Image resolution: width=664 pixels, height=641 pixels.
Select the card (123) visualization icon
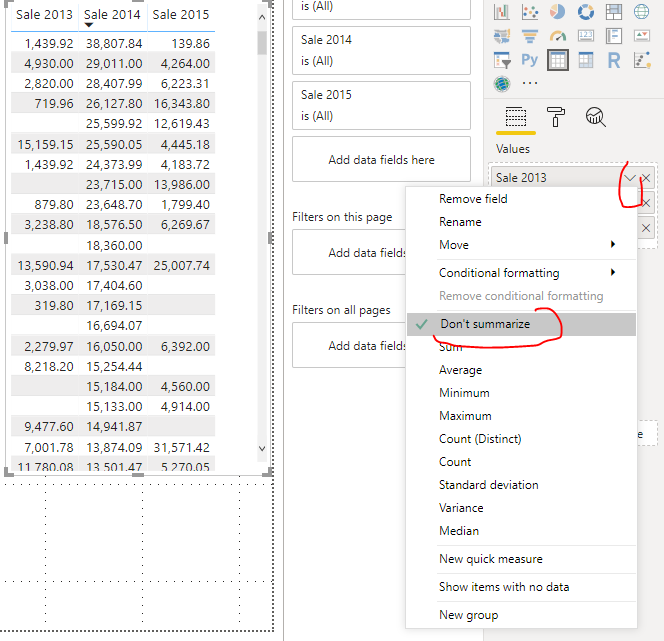click(586, 36)
